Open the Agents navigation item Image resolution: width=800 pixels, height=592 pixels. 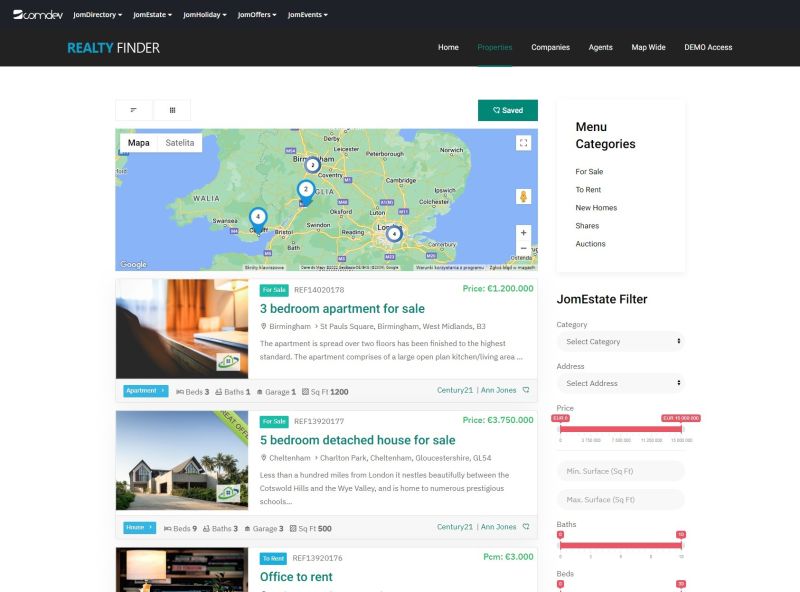click(601, 47)
